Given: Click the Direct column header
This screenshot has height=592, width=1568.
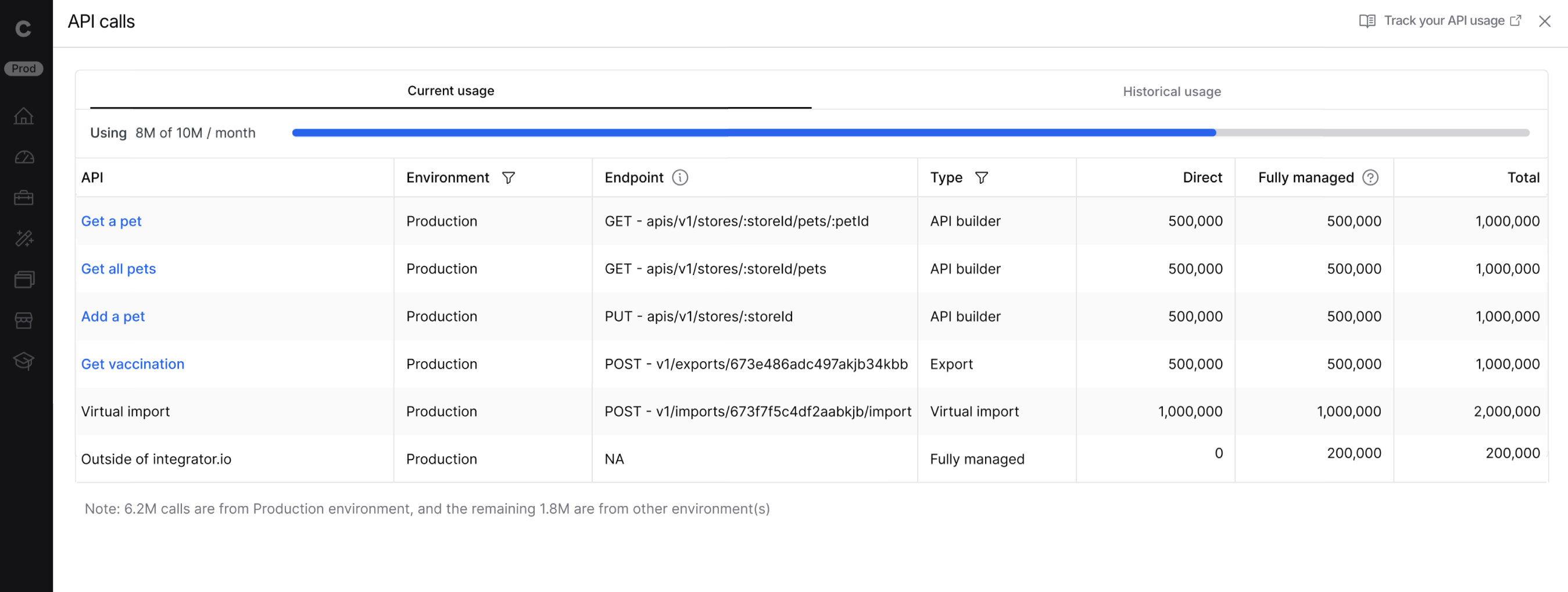Looking at the screenshot, I should (x=1202, y=177).
